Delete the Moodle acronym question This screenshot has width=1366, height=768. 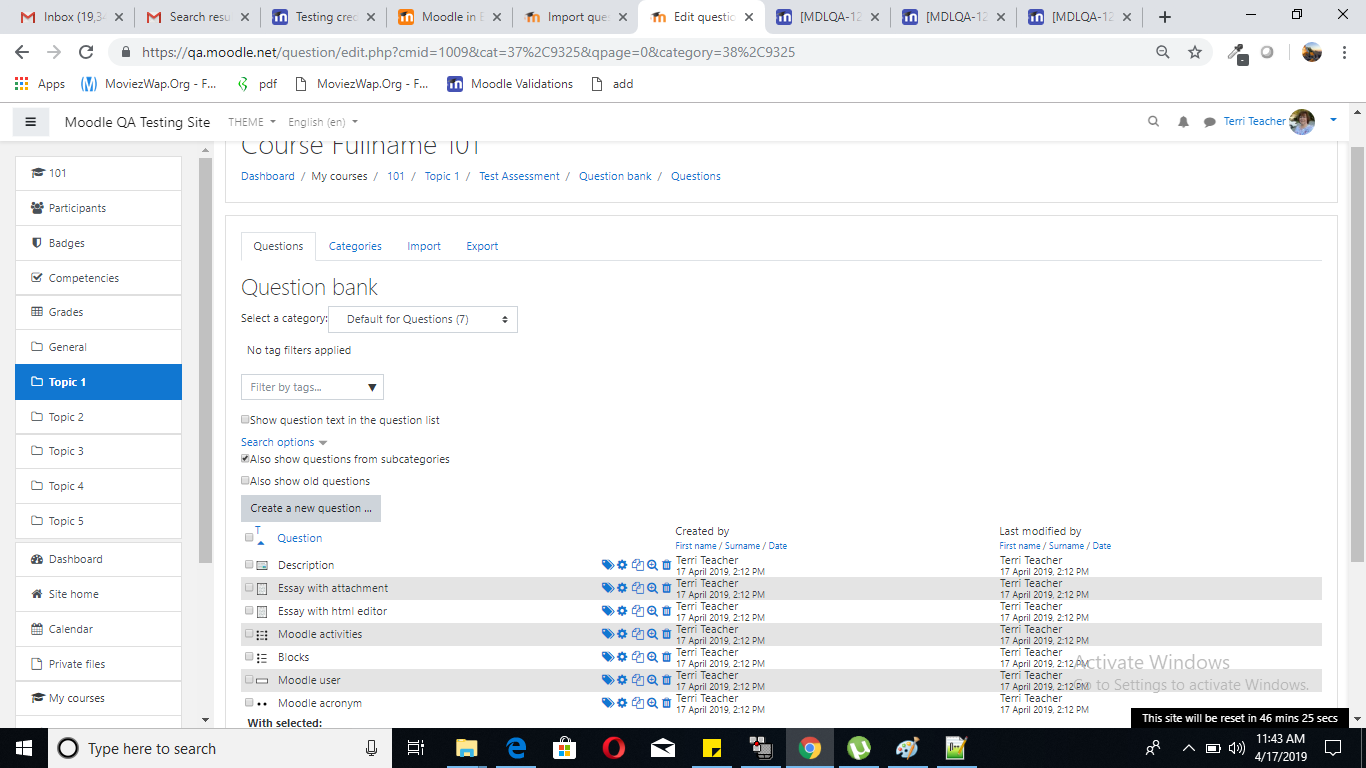tap(667, 703)
